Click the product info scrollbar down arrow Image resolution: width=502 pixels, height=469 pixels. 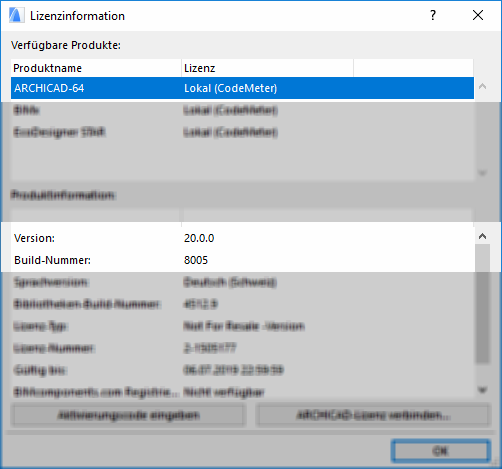pyautogui.click(x=482, y=389)
